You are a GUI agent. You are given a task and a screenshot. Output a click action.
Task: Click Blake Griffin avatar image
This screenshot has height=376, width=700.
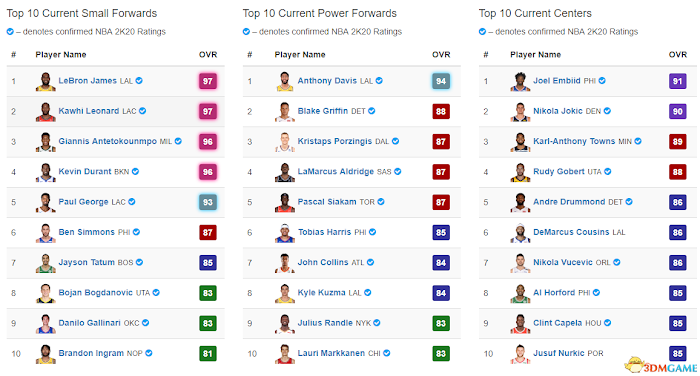[285, 112]
